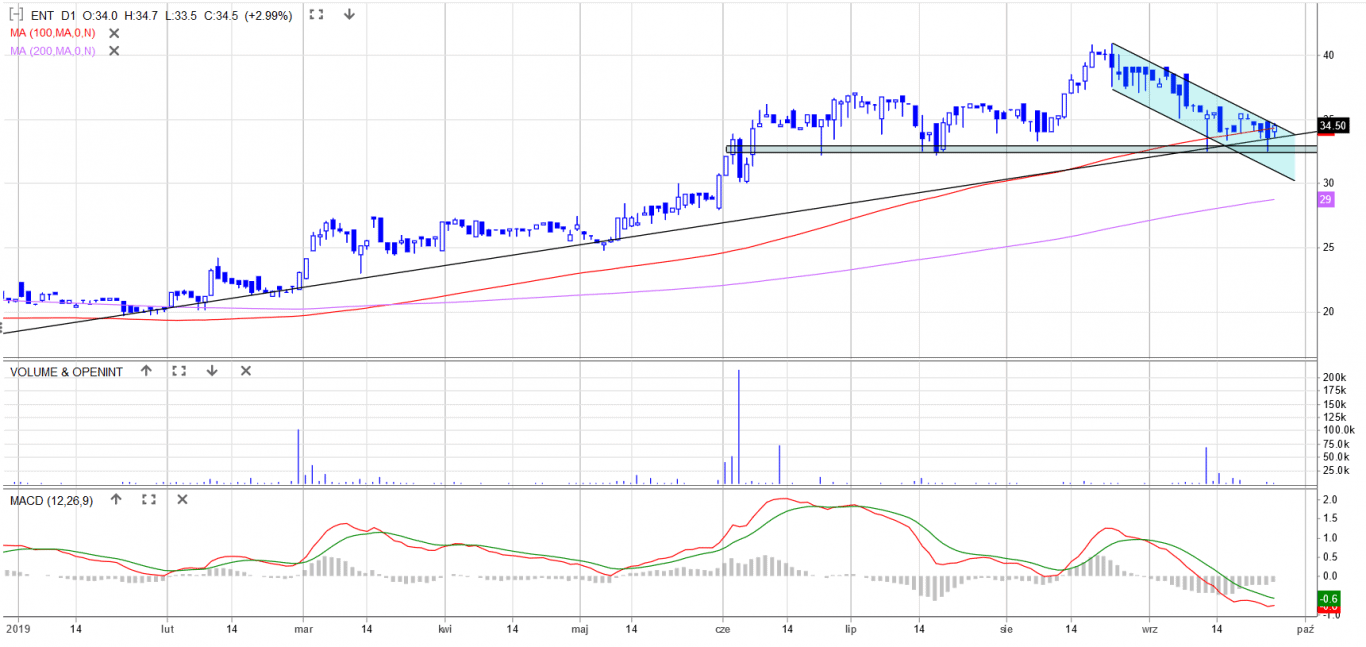Open MA (100,MA,0,N) indicator settings

[53, 33]
